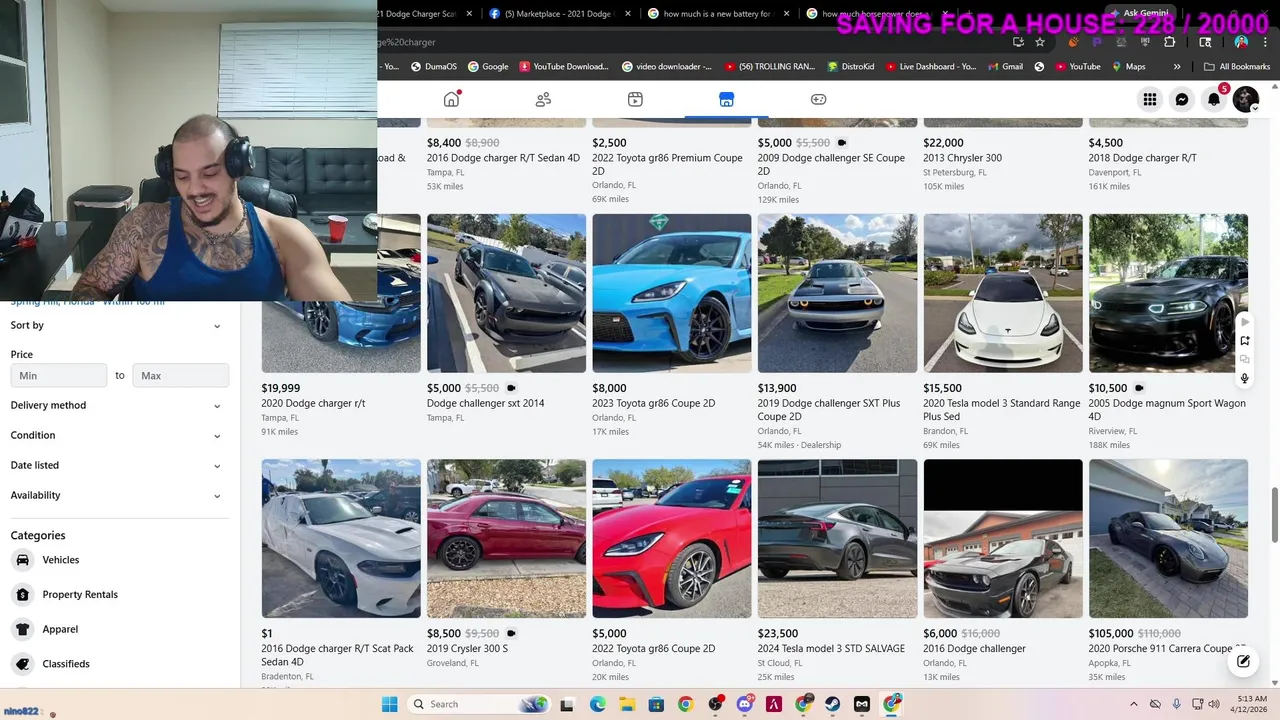Screen dimensions: 1280x720
Task: Open the Gmail bookmark
Action: 1004,67
